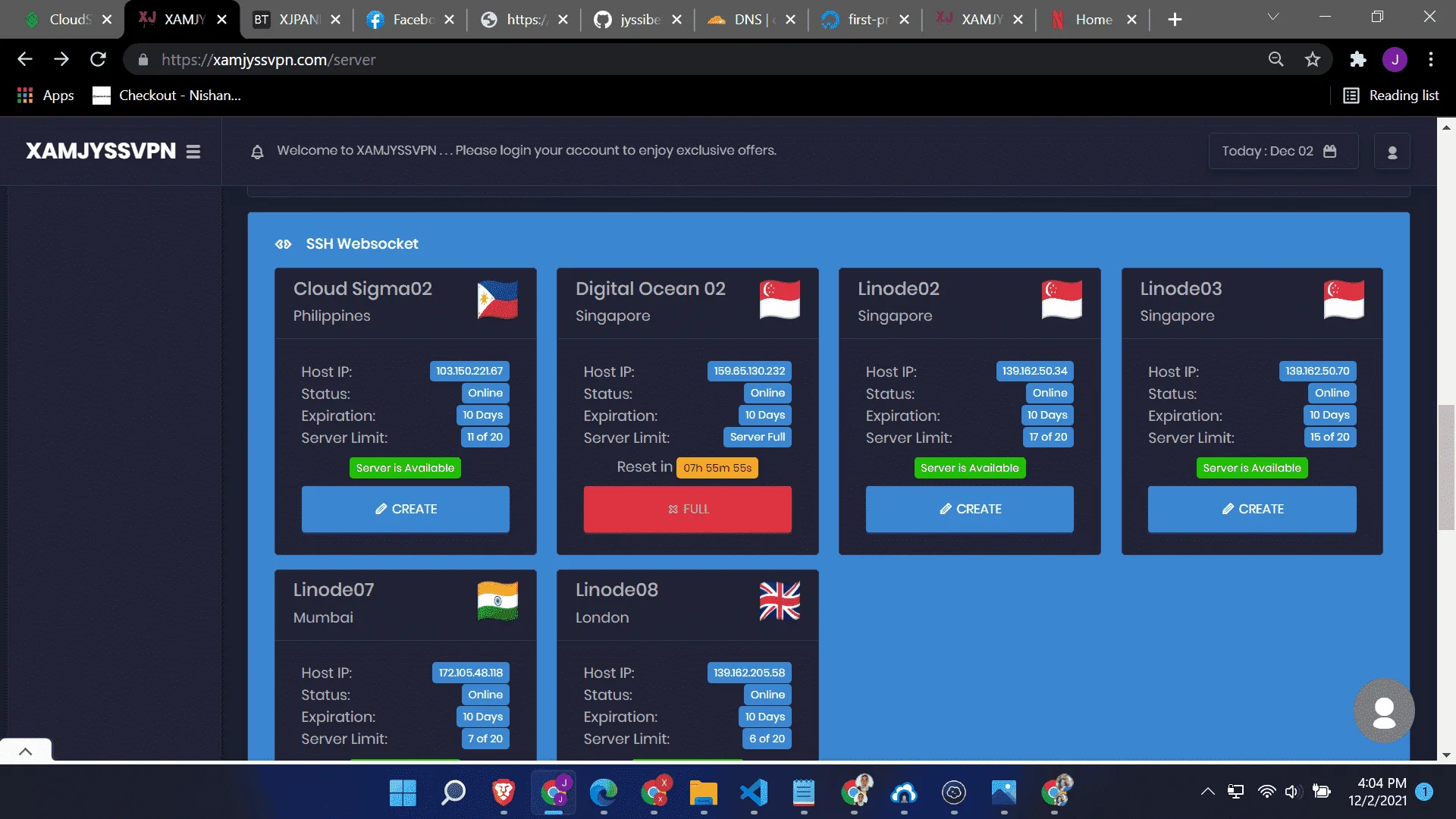Open File Explorer from taskbar

pyautogui.click(x=704, y=792)
